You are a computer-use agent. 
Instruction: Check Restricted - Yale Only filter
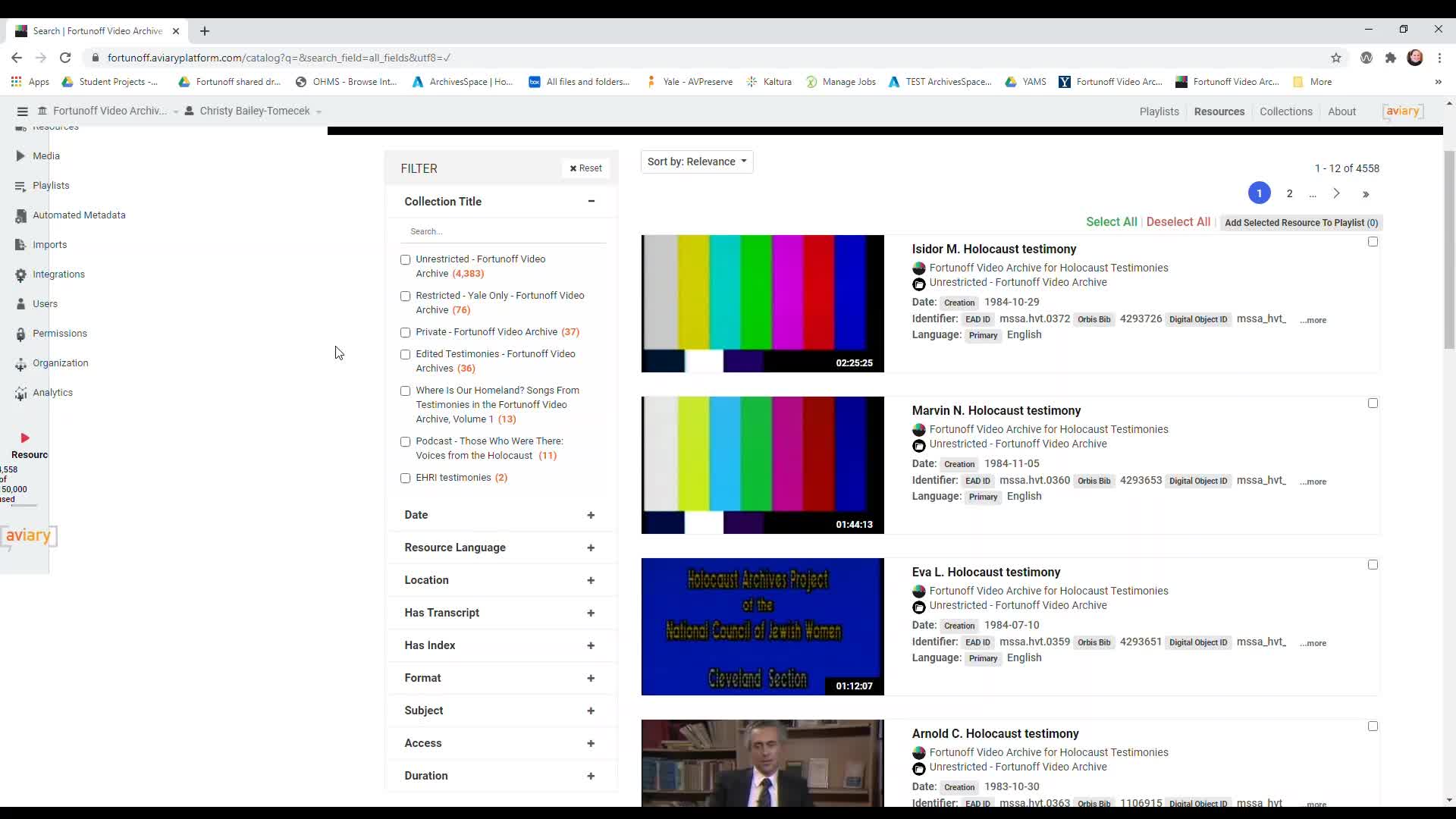(x=406, y=297)
